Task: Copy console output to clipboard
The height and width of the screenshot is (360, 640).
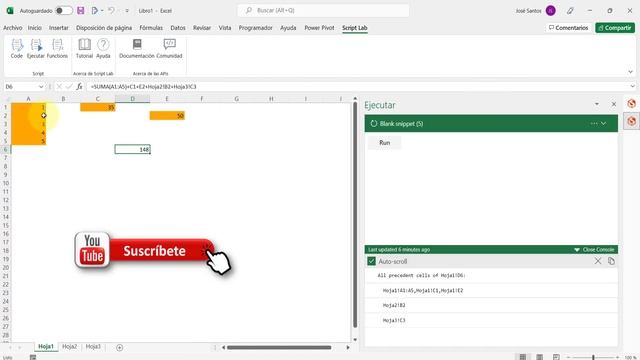Action: 611,261
